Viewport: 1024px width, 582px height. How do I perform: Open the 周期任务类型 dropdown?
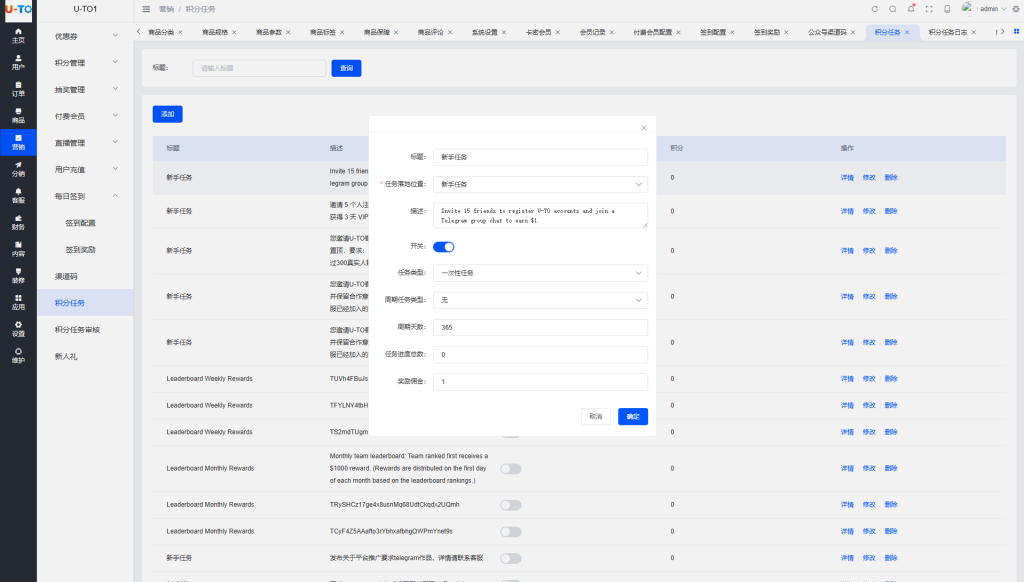[x=540, y=300]
